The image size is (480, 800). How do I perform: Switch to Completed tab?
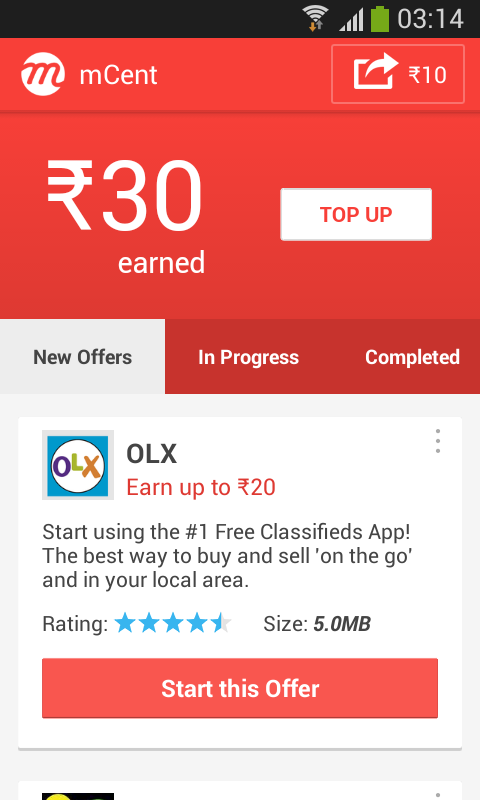(412, 357)
